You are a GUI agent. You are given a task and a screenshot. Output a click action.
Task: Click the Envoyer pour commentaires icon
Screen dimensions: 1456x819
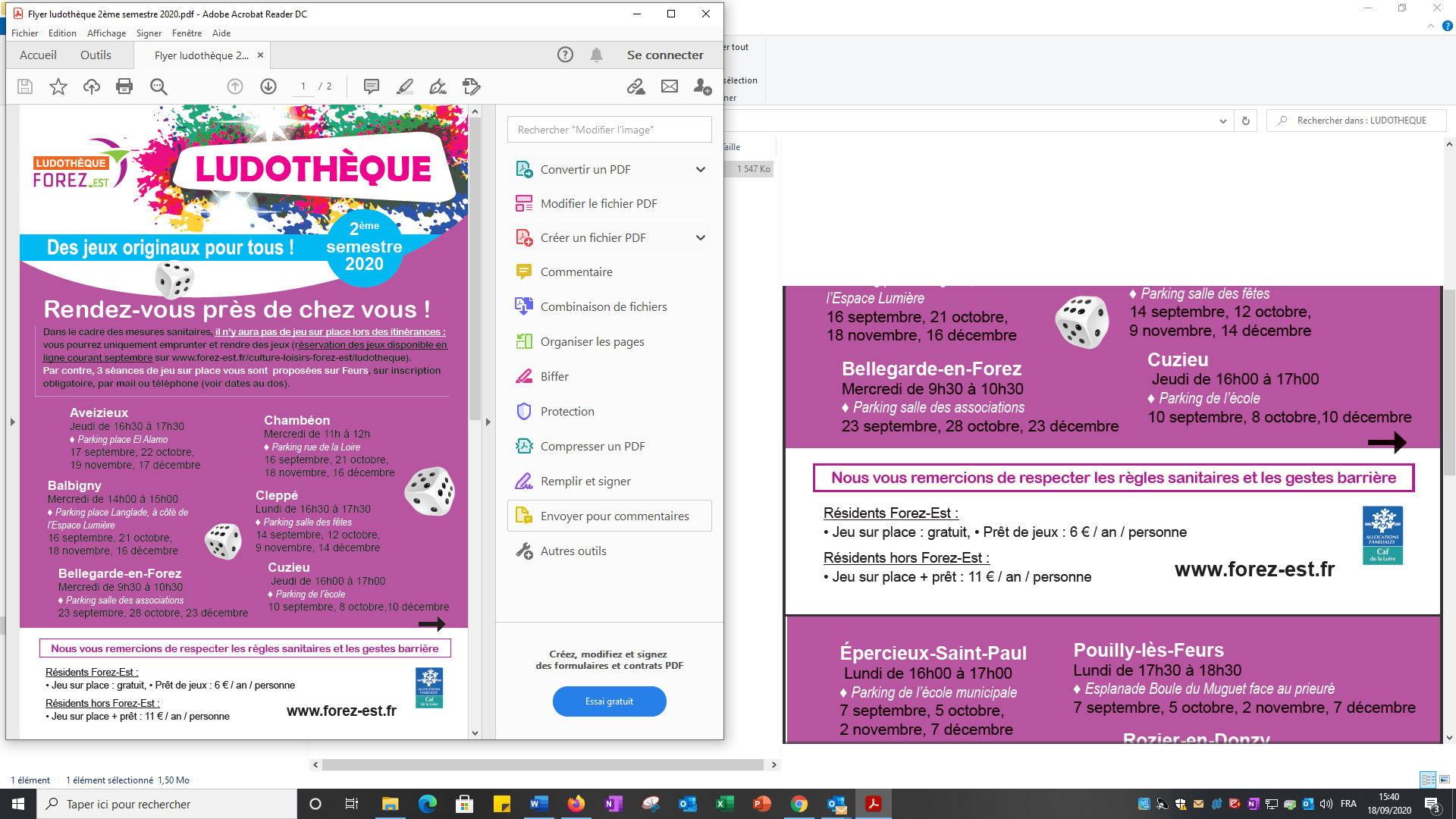(x=524, y=516)
